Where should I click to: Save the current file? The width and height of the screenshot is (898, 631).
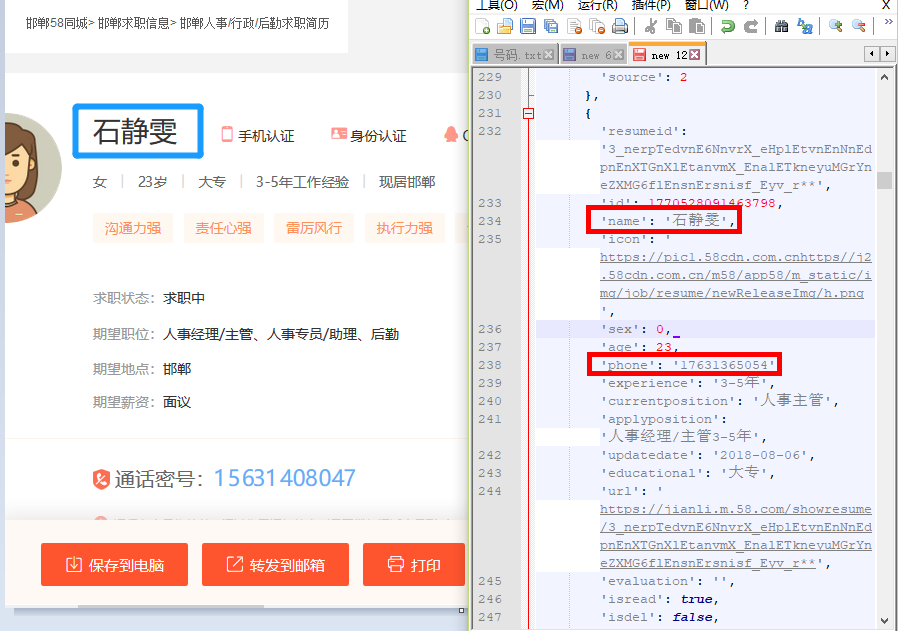(527, 26)
